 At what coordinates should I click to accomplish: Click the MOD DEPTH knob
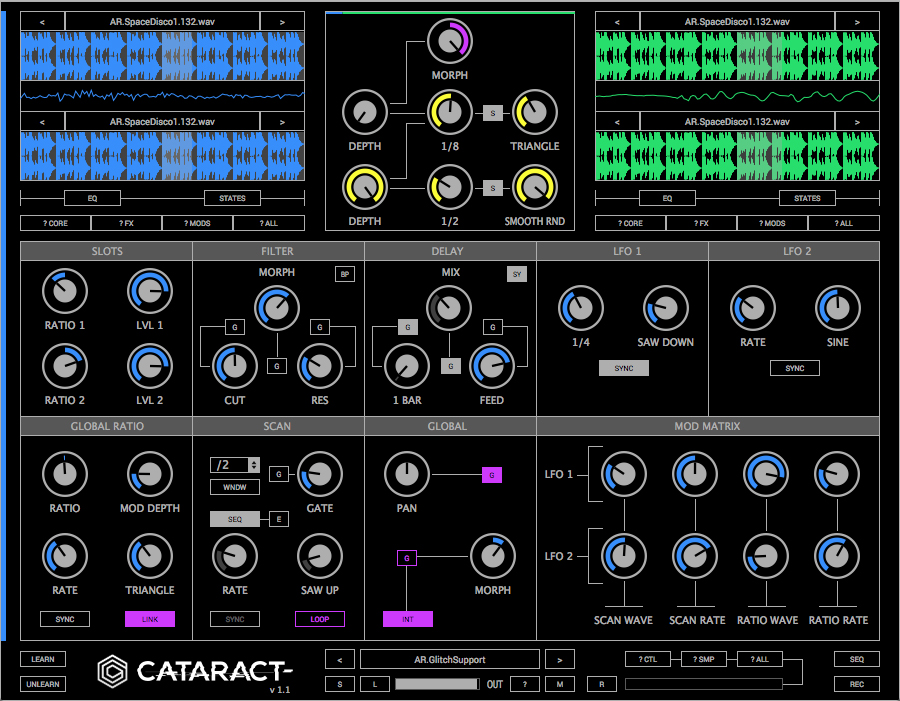pos(150,474)
